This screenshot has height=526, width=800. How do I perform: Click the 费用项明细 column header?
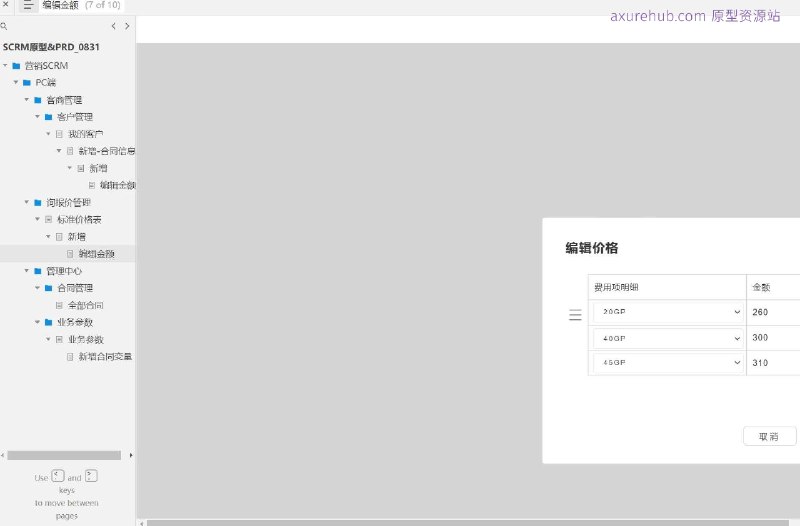616,287
